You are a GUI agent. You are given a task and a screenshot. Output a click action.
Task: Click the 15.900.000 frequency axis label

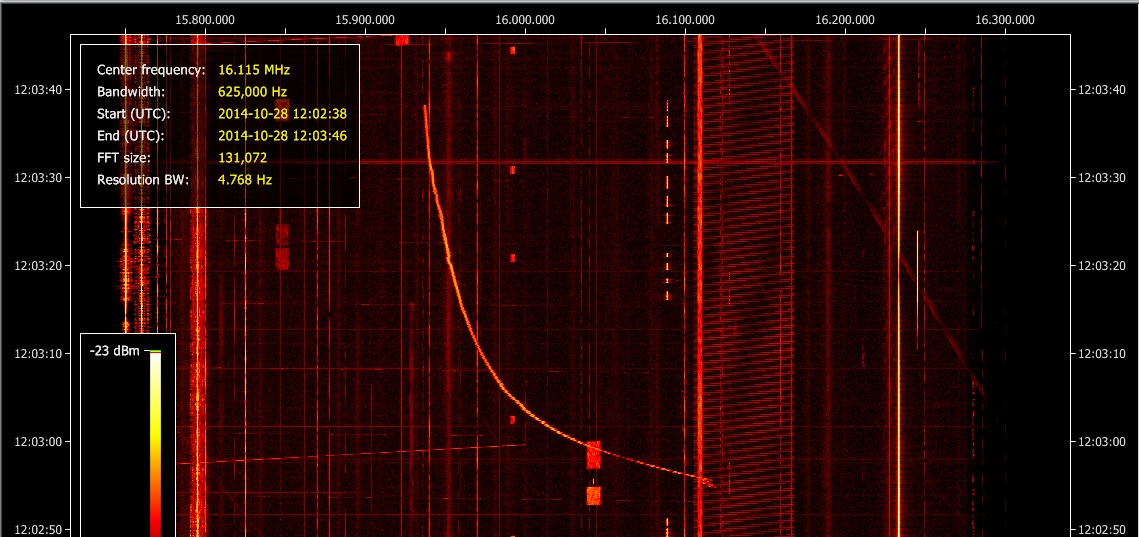(x=365, y=20)
